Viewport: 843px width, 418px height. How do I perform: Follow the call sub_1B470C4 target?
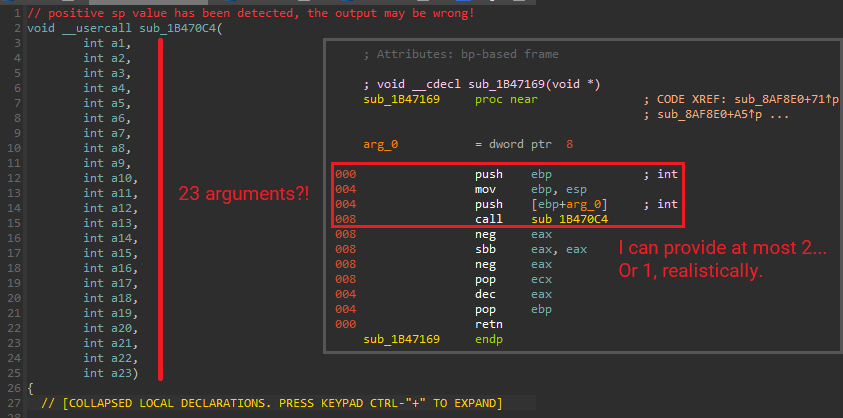click(x=570, y=218)
